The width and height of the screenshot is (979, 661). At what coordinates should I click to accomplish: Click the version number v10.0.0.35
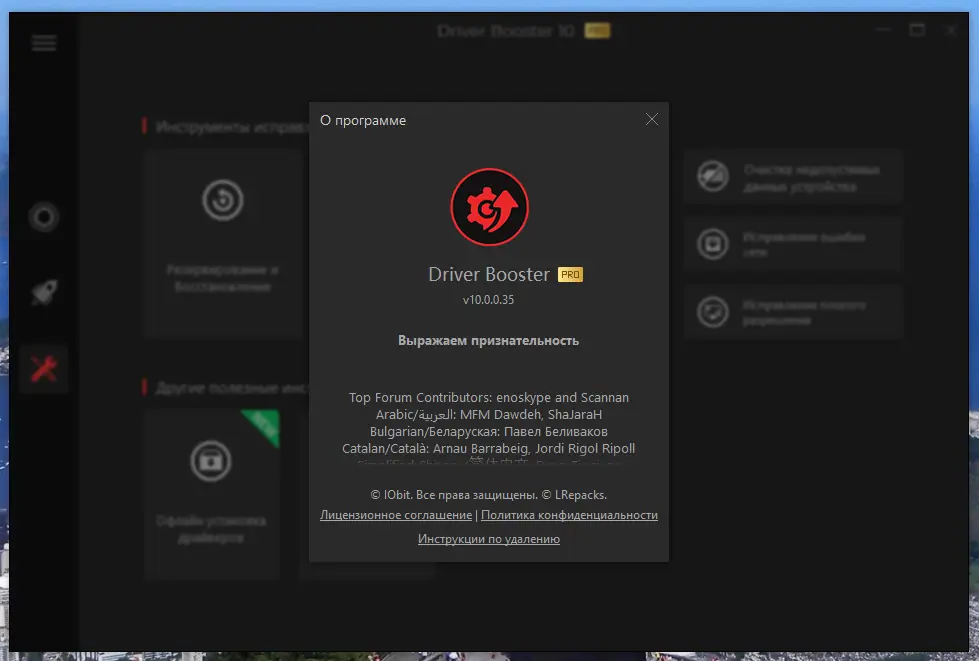click(x=489, y=297)
